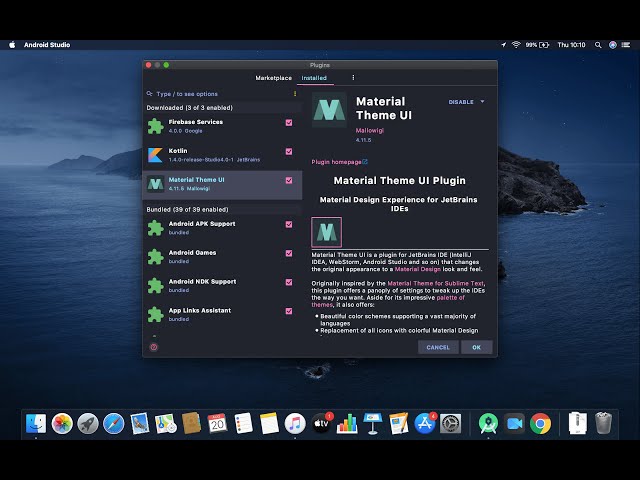Click the Android NDK Support puzzle icon
Screen dimensions: 640x480
coord(156,286)
